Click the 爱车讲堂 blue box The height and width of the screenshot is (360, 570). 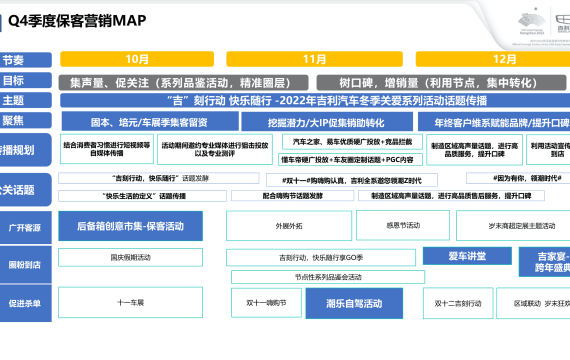(467, 256)
